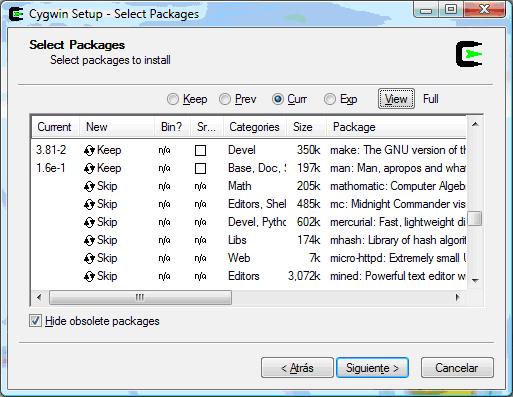Screen dimensions: 513x397
Task: Check the source box for man
Action: tap(200, 168)
